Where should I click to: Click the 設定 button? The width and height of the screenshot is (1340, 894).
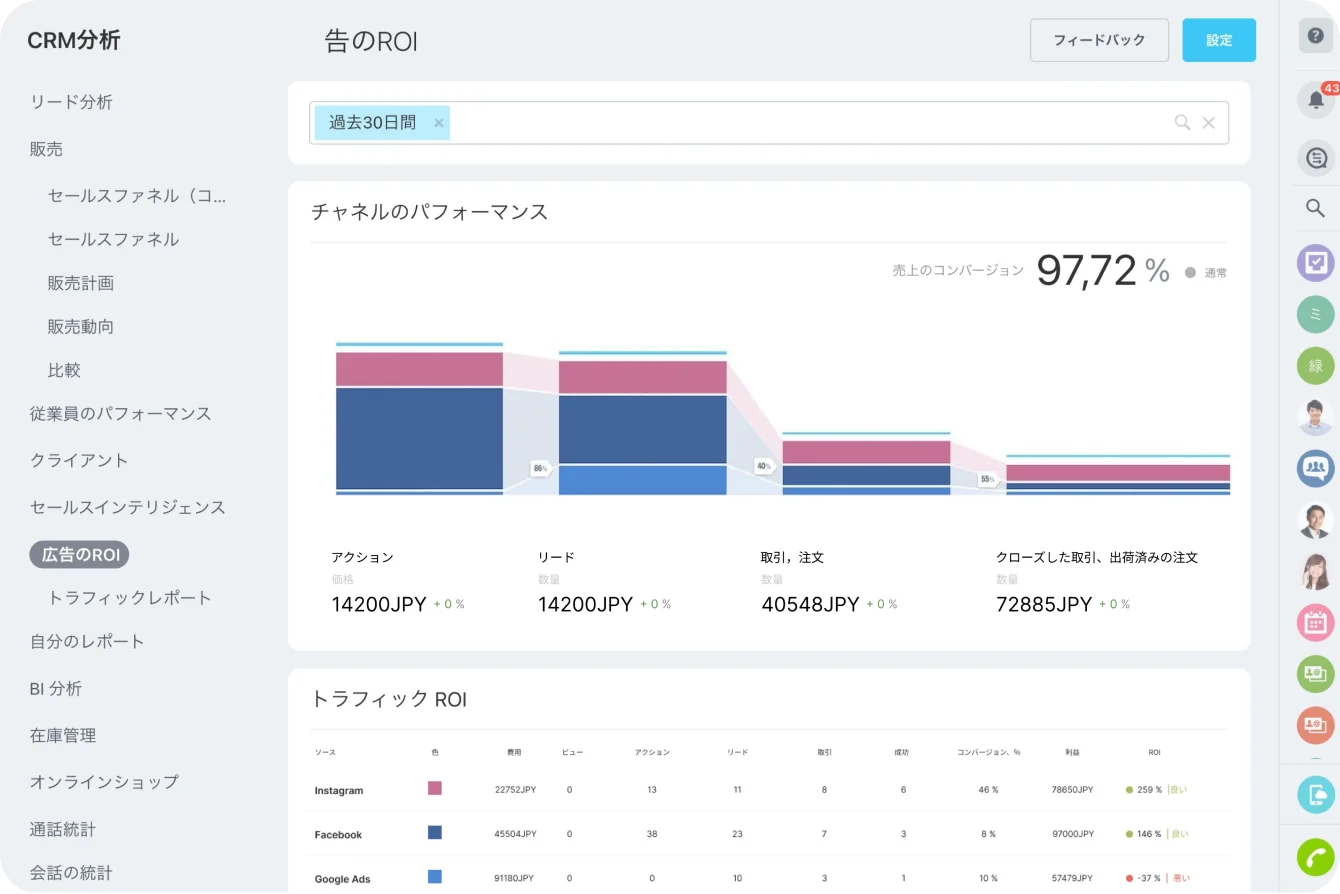point(1219,40)
